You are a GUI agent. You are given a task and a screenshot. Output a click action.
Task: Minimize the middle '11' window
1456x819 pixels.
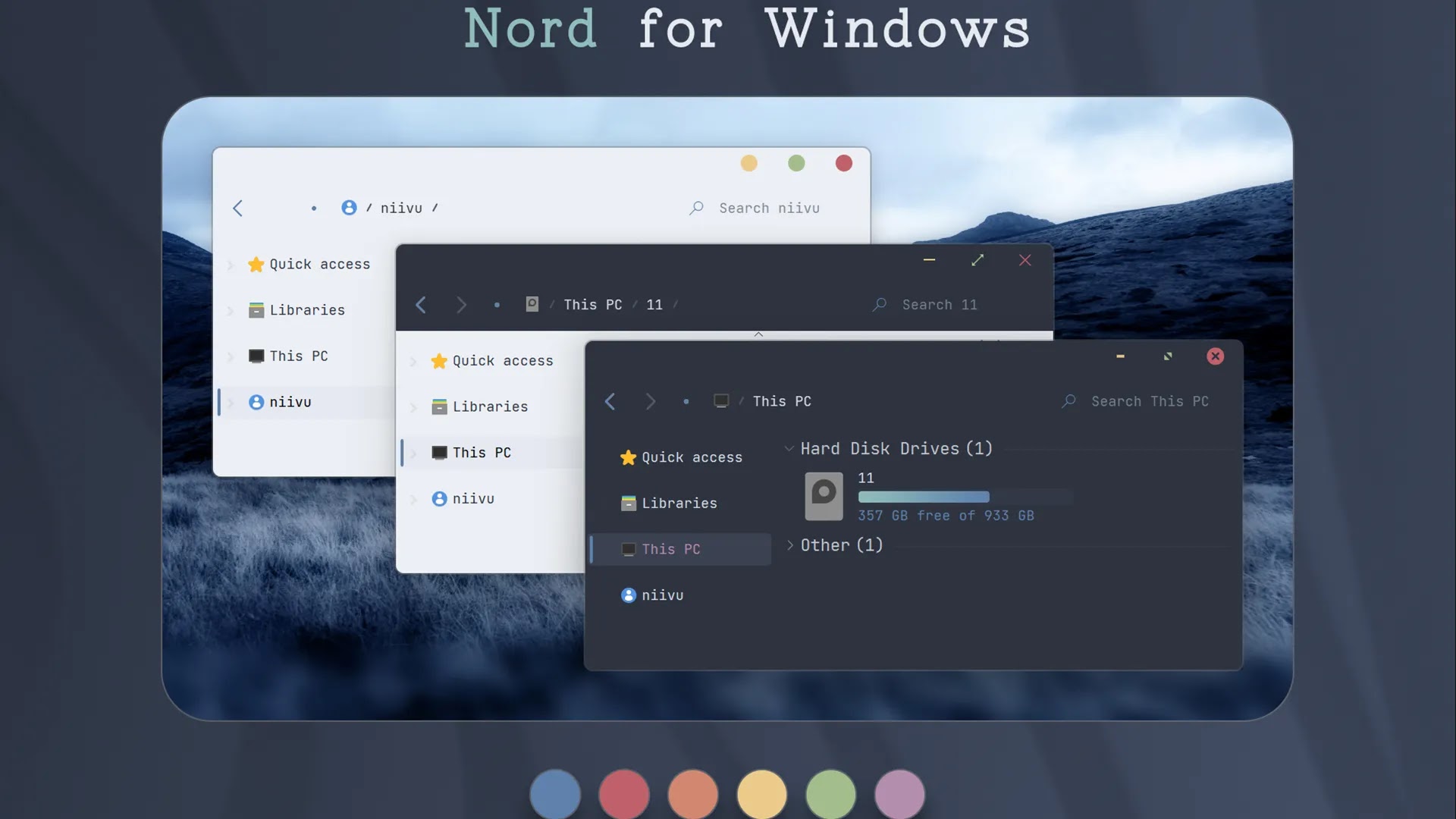pos(929,259)
